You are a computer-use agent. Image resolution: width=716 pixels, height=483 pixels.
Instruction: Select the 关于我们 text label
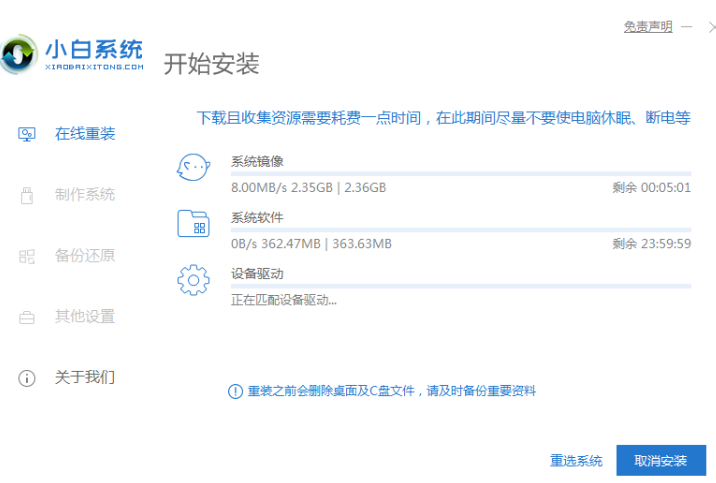[85, 378]
